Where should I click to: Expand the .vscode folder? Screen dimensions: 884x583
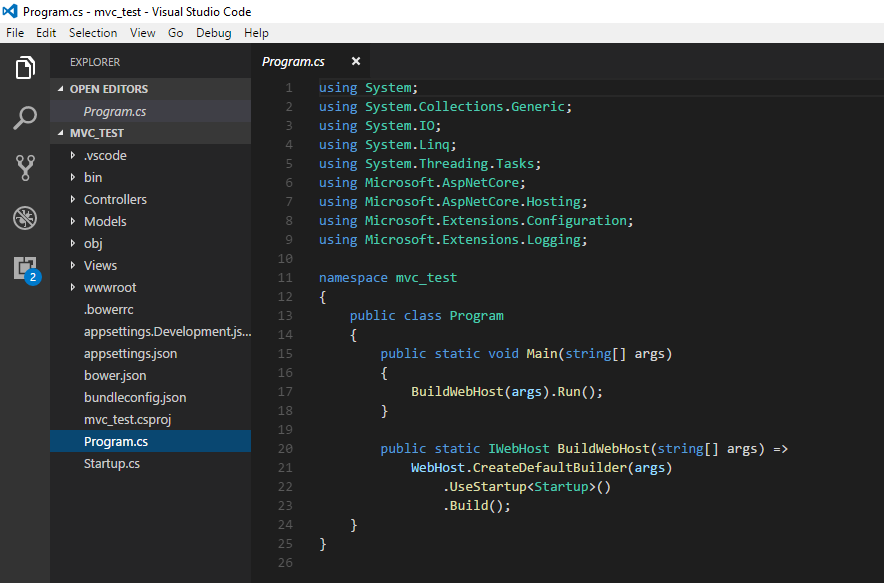click(x=73, y=155)
